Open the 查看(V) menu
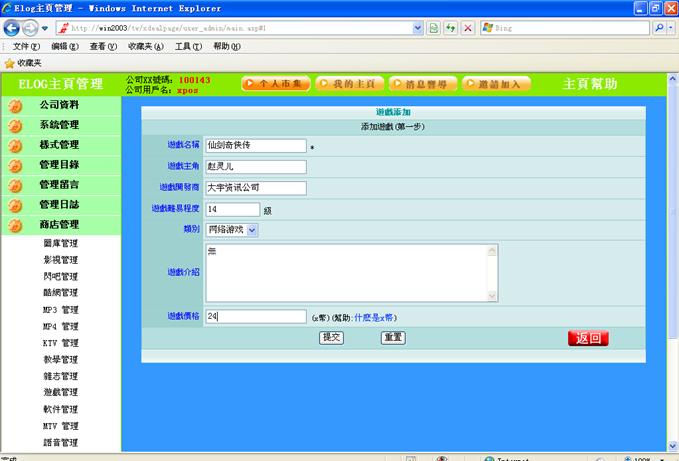679x461 pixels. (105, 46)
